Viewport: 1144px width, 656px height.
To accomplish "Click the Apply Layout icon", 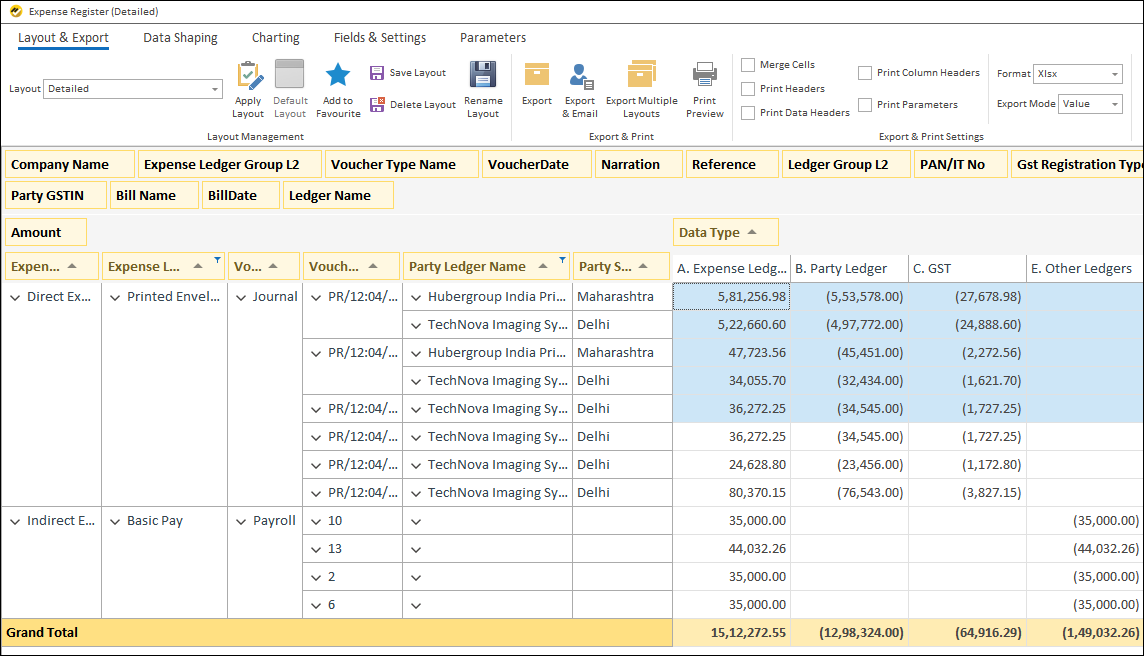I will tap(248, 76).
